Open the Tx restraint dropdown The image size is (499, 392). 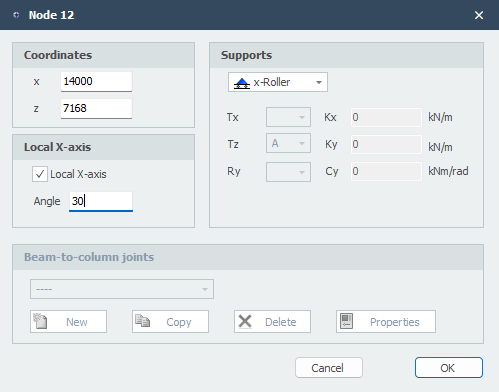pos(288,117)
